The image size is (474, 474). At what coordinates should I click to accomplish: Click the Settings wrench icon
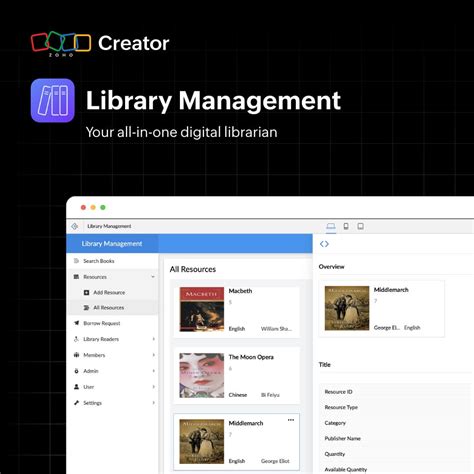[x=76, y=403]
